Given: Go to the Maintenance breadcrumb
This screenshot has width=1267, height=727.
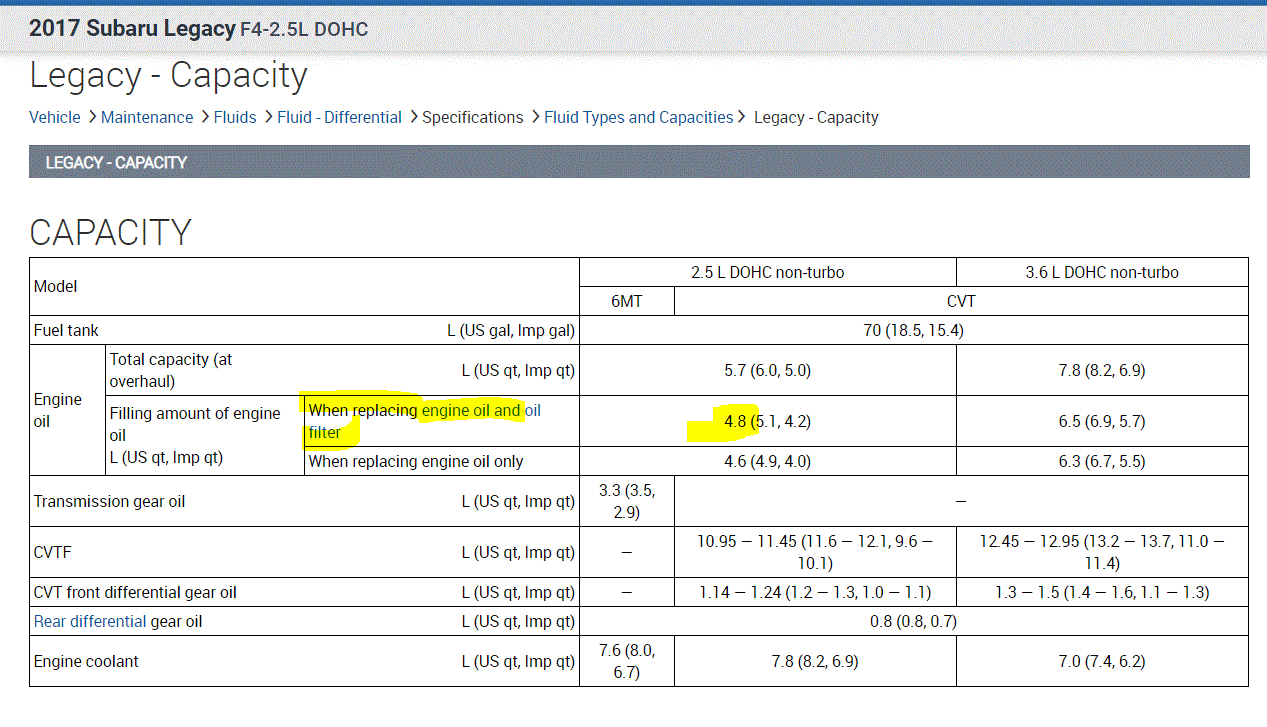Looking at the screenshot, I should pos(147,117).
